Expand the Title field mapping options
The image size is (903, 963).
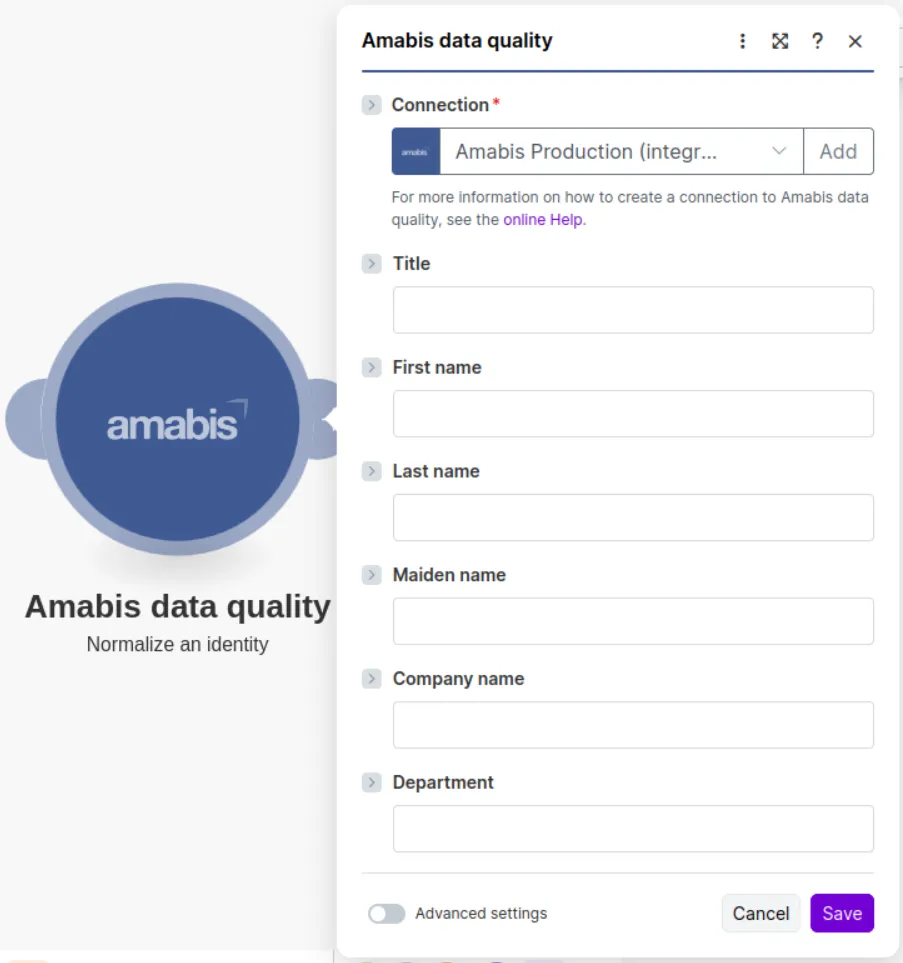point(371,263)
